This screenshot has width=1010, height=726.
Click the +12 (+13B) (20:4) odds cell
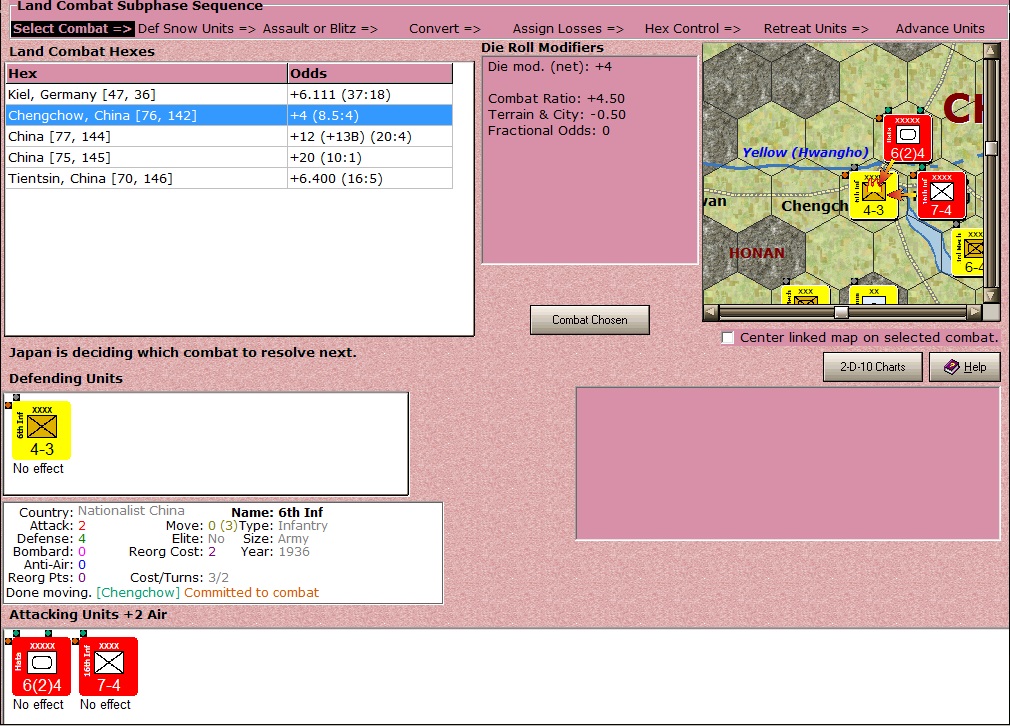tap(370, 137)
